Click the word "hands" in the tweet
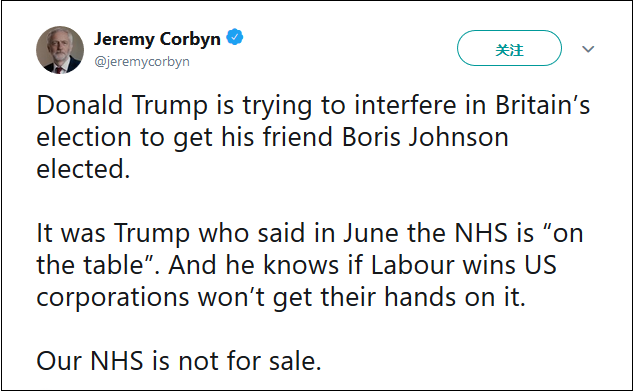 coord(420,297)
